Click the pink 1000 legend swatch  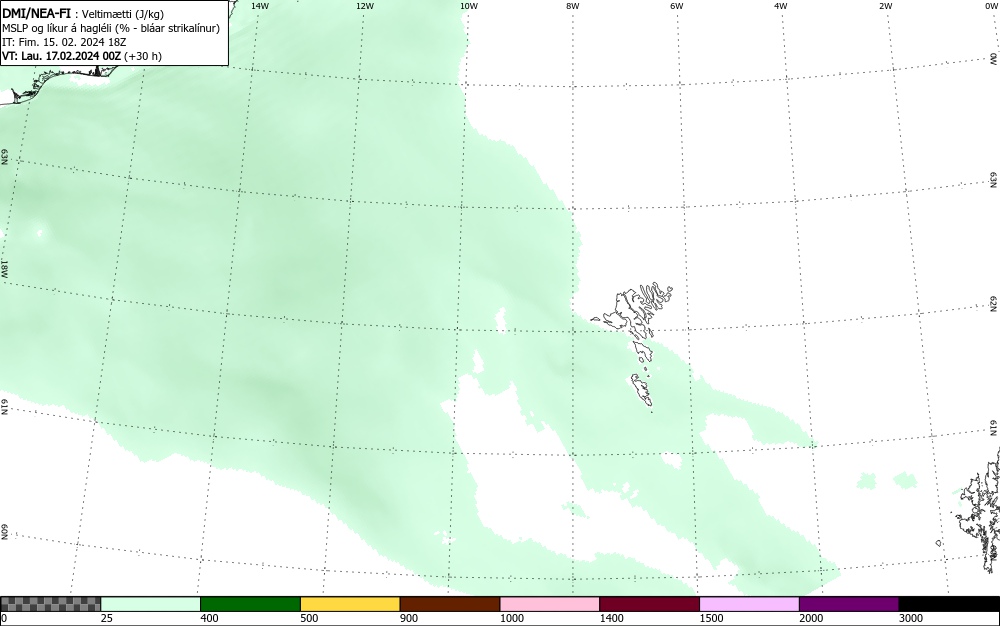coord(550,604)
